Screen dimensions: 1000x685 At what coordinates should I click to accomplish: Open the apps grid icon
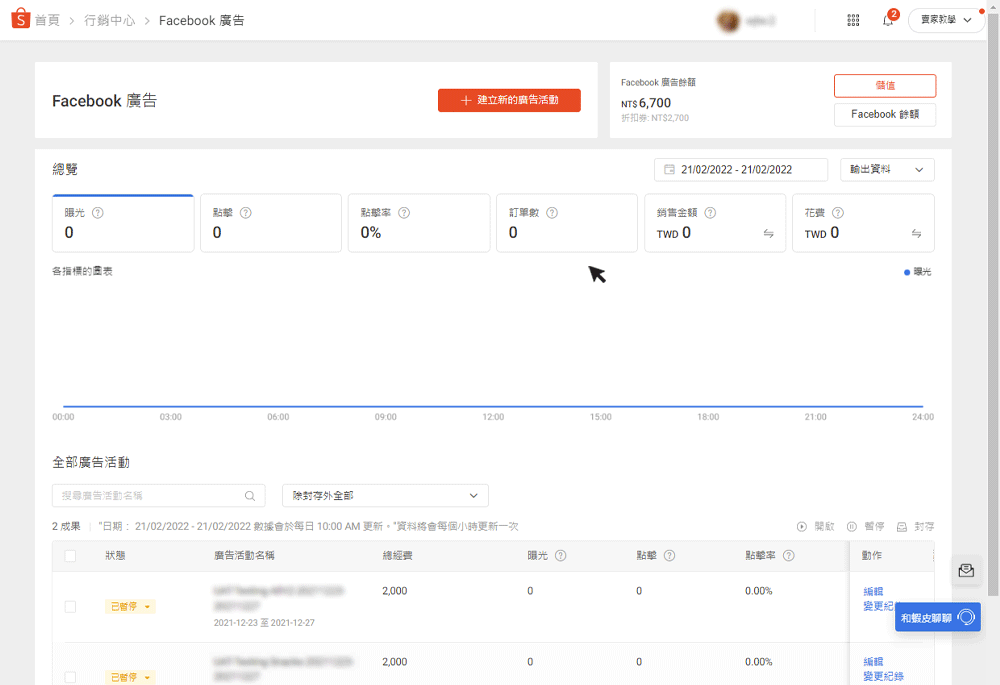(x=853, y=20)
